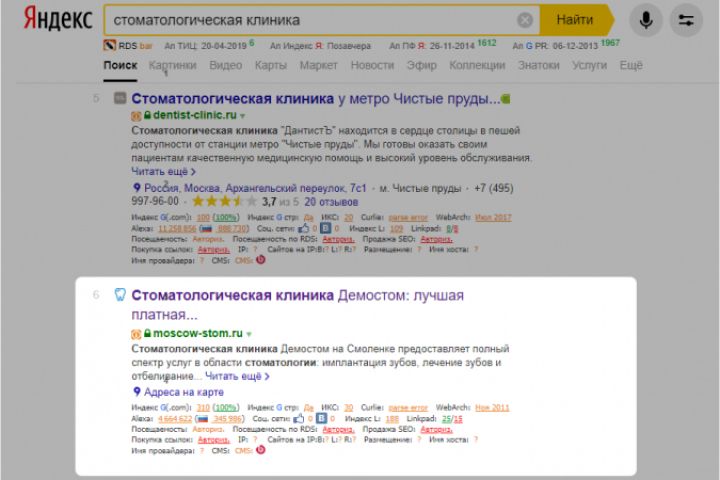Expand Читать ещё under the Демостом snippet

[x=237, y=376]
